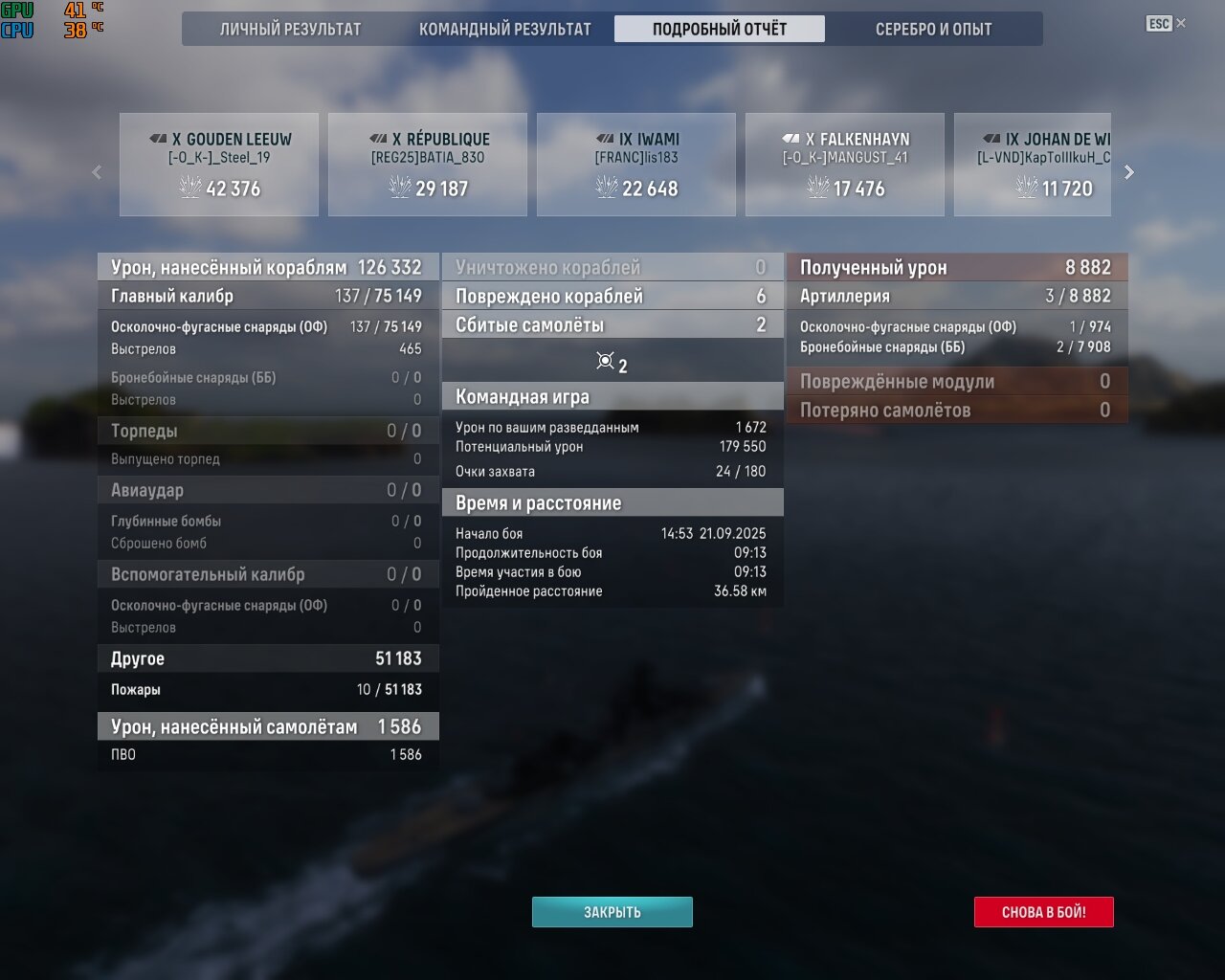This screenshot has width=1225, height=980.
Task: Click the damage icon on Gouden Leeuw card
Action: coord(190,187)
